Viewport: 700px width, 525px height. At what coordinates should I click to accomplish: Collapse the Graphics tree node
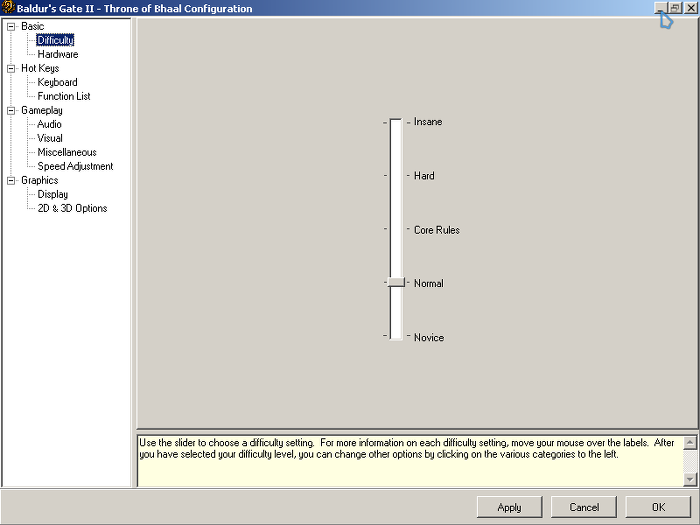click(11, 181)
